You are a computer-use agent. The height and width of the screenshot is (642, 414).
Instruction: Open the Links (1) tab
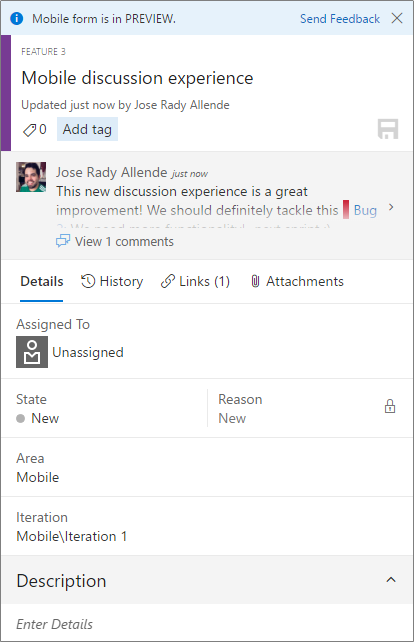[195, 281]
